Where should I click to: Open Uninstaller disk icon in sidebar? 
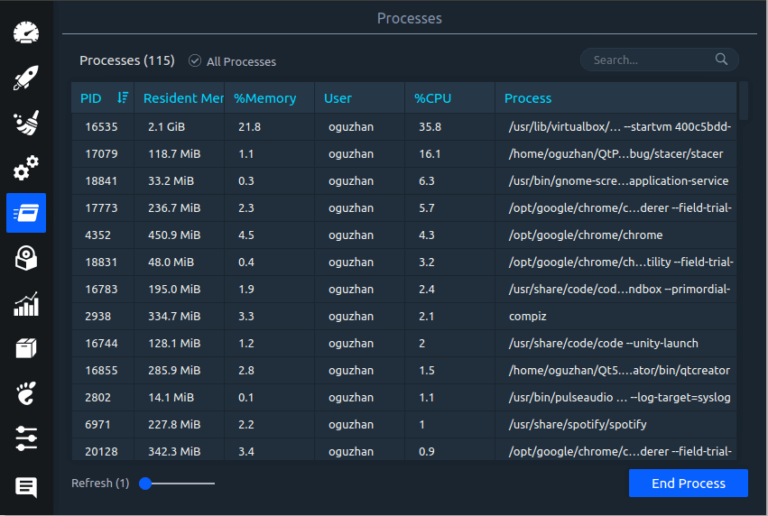tap(26, 259)
